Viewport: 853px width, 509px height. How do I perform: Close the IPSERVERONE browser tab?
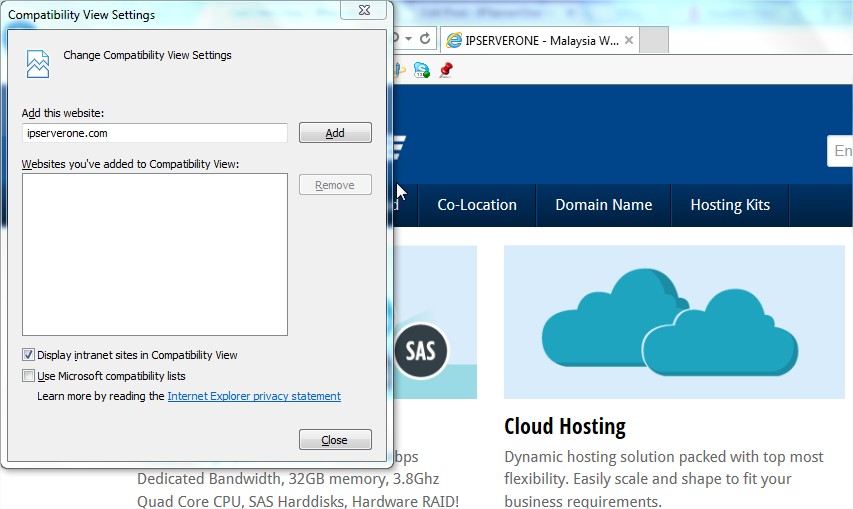[x=628, y=40]
